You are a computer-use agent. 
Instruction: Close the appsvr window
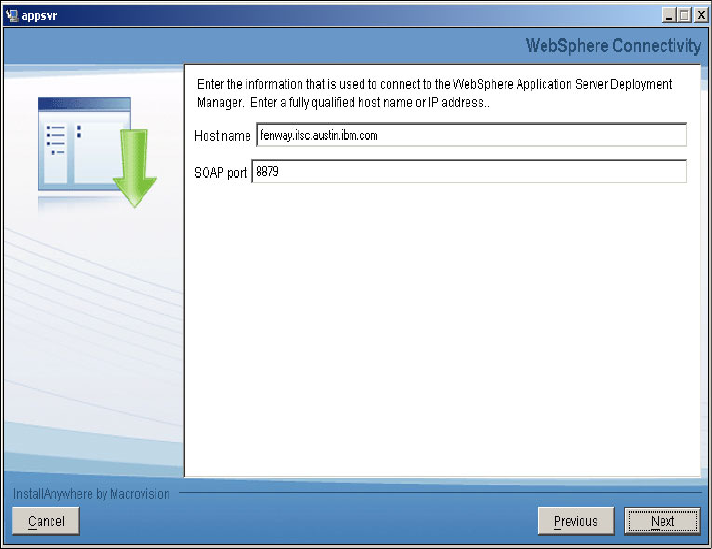(x=700, y=15)
